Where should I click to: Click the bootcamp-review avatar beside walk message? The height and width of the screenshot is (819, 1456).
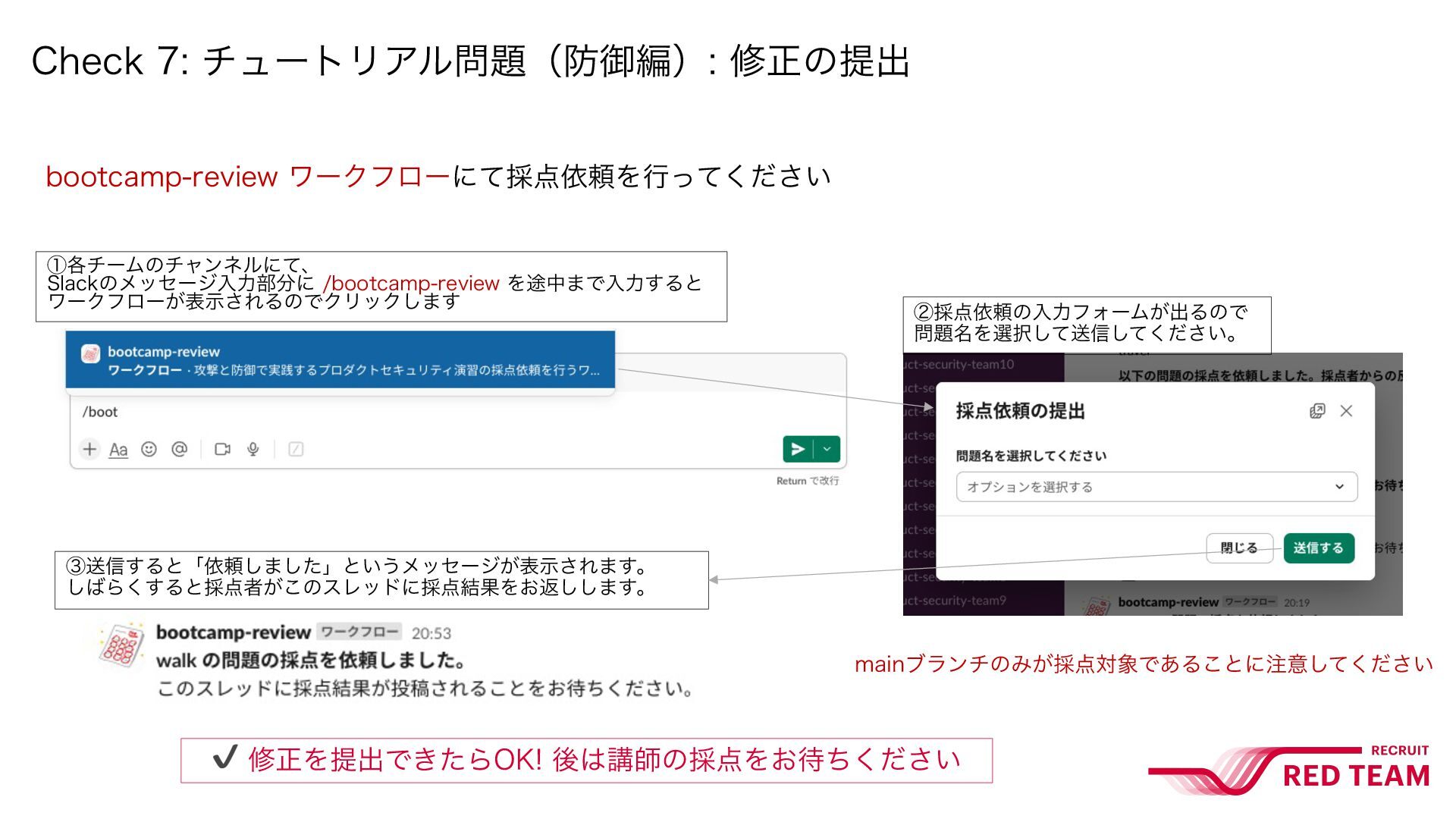[x=121, y=646]
